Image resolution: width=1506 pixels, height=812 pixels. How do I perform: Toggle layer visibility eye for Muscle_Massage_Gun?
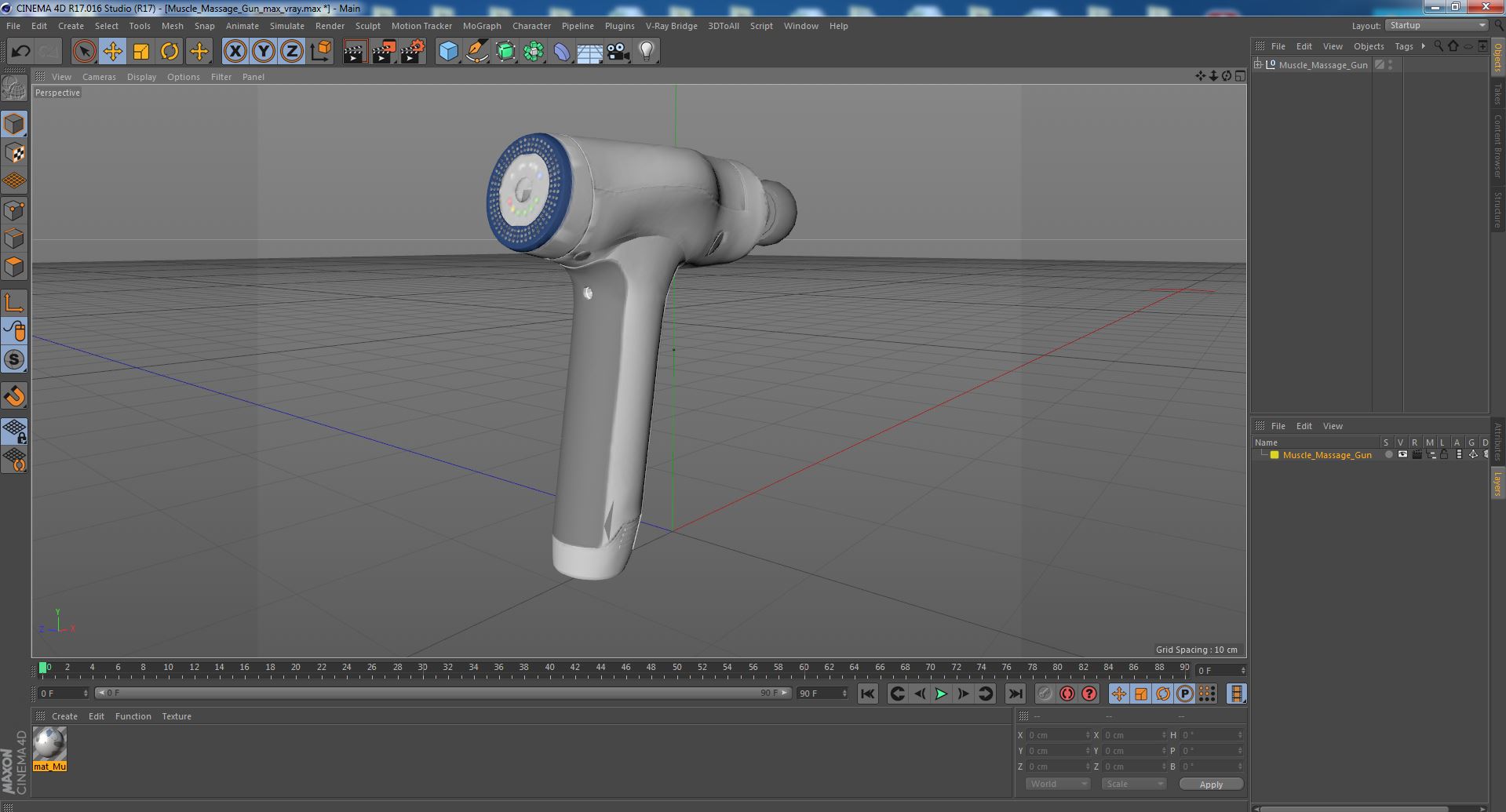(1402, 455)
